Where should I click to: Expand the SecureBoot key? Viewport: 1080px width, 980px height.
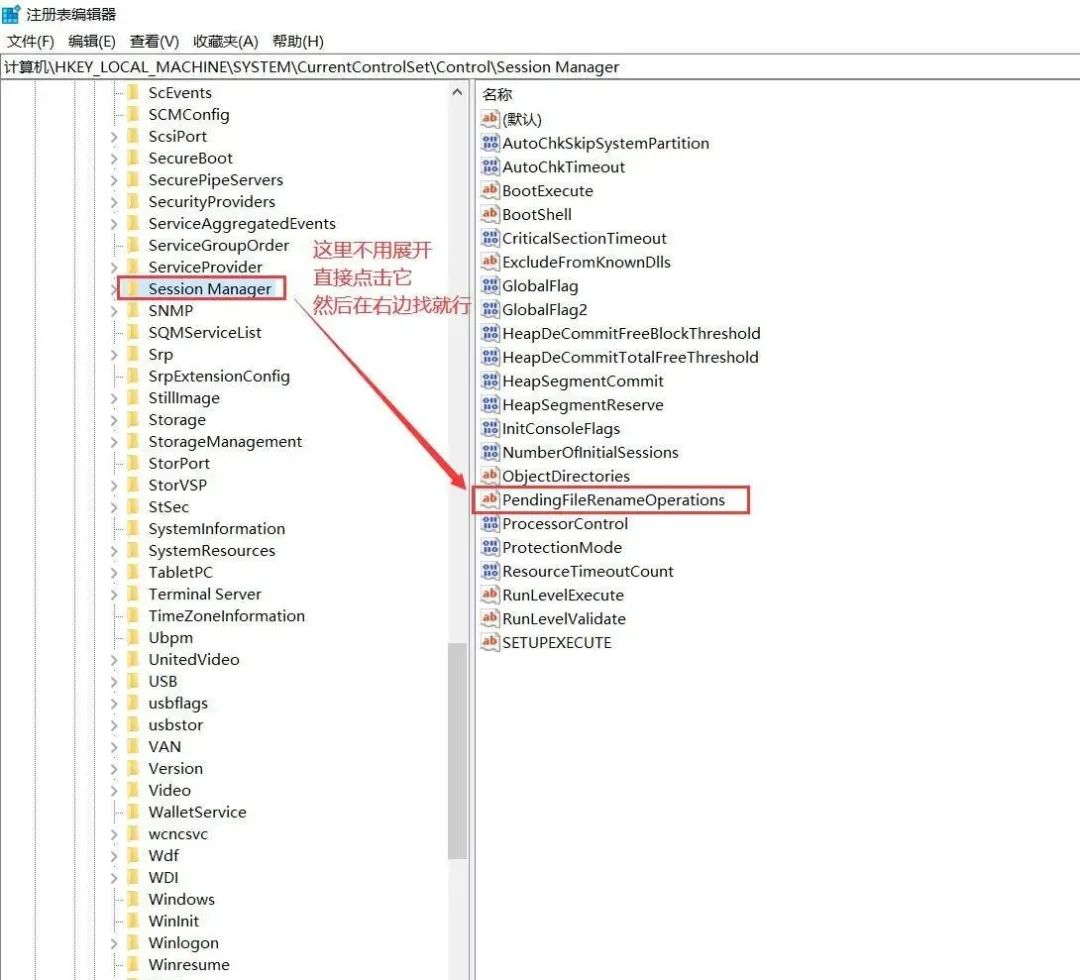coord(113,158)
